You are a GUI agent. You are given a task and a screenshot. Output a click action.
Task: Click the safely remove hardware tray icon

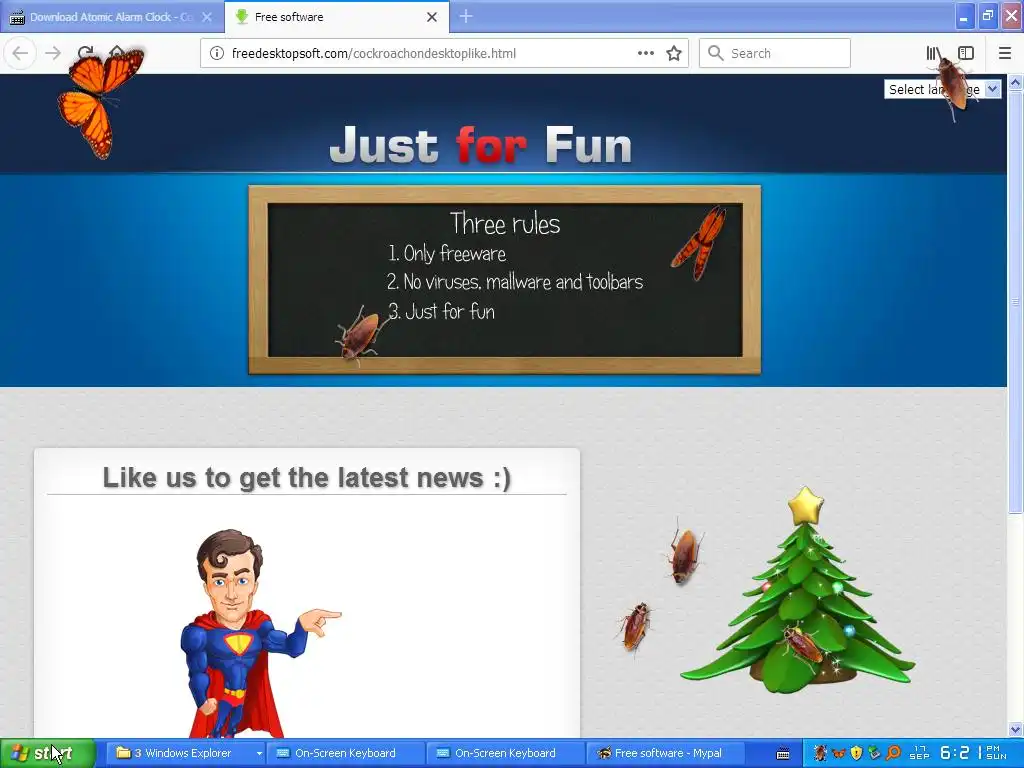874,753
